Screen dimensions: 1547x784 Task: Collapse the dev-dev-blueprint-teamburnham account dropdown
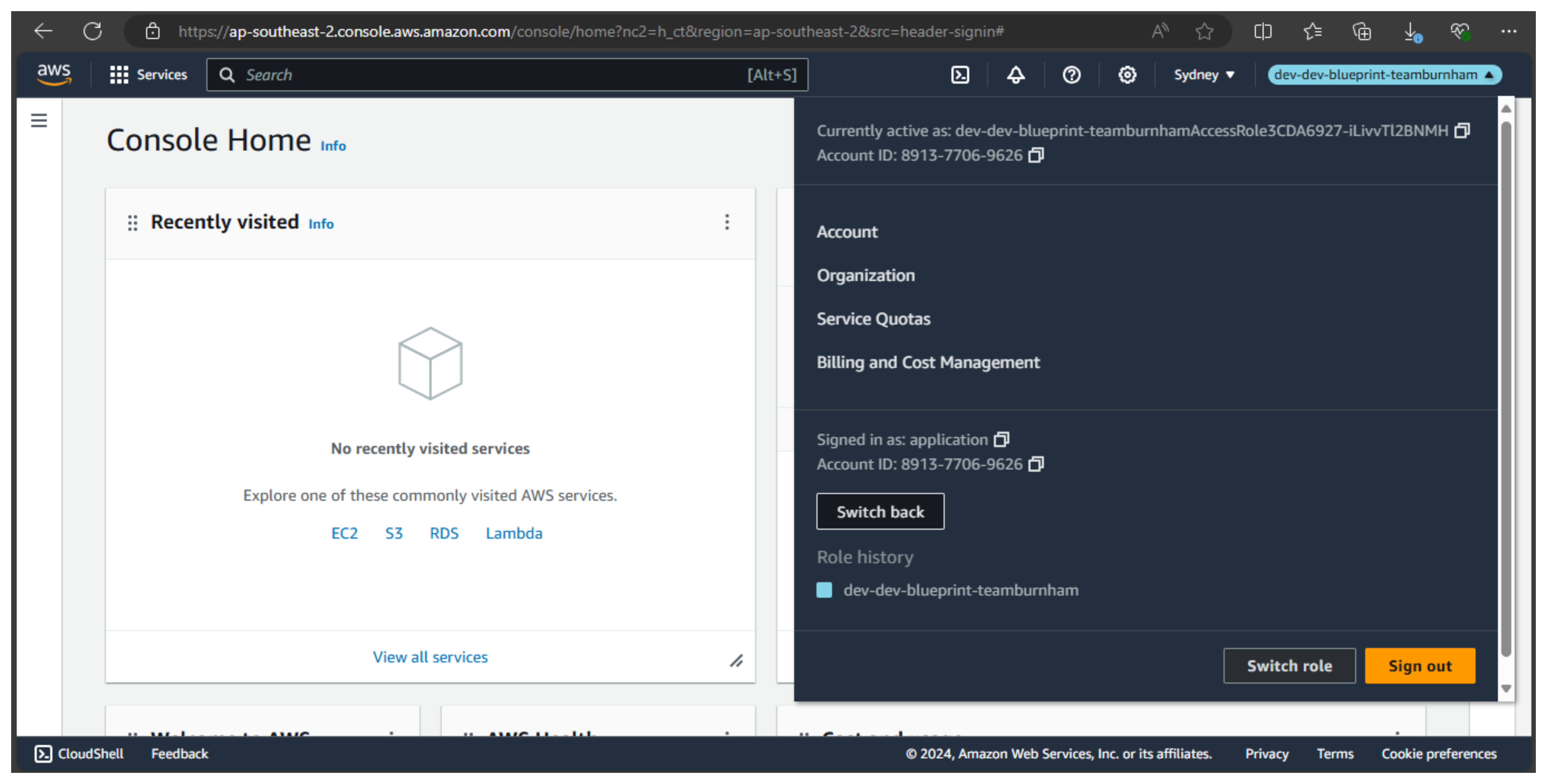point(1384,74)
